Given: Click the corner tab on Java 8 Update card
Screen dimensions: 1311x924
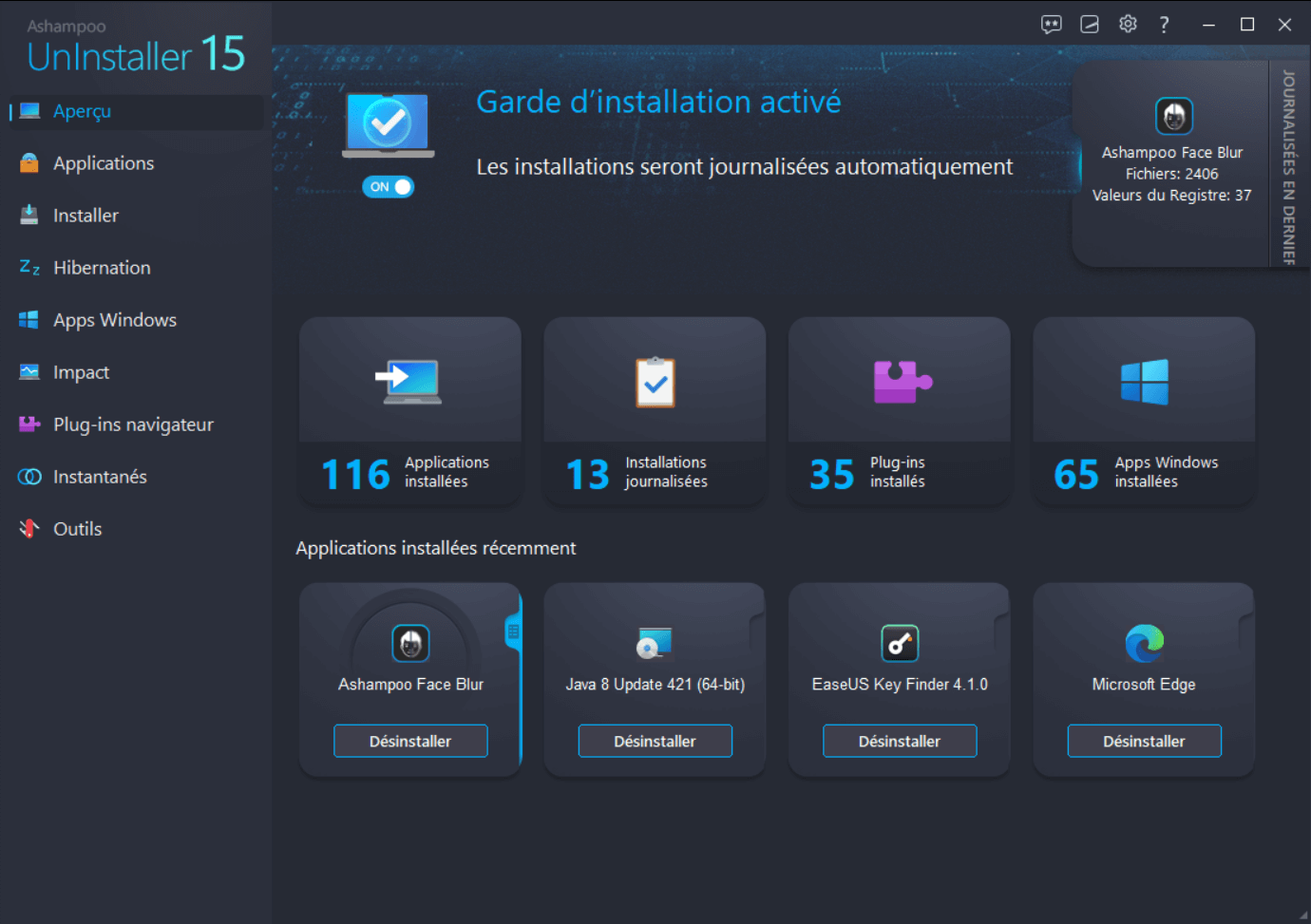Looking at the screenshot, I should 758,631.
